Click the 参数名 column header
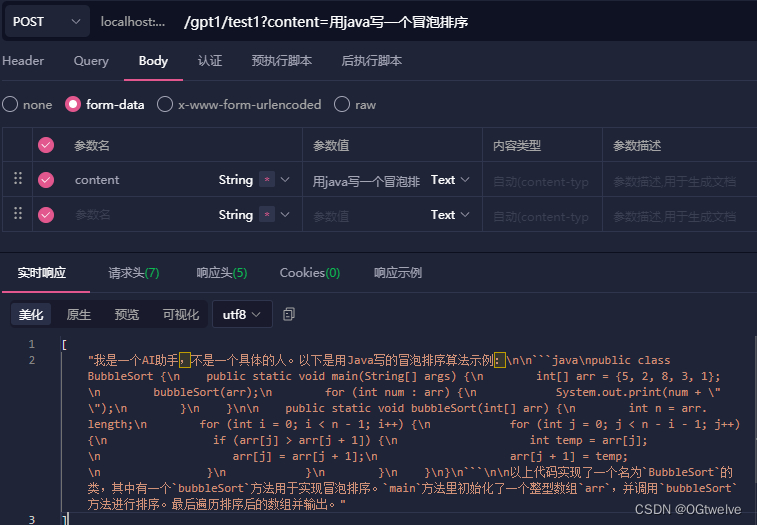Image resolution: width=757 pixels, height=525 pixels. [92, 145]
